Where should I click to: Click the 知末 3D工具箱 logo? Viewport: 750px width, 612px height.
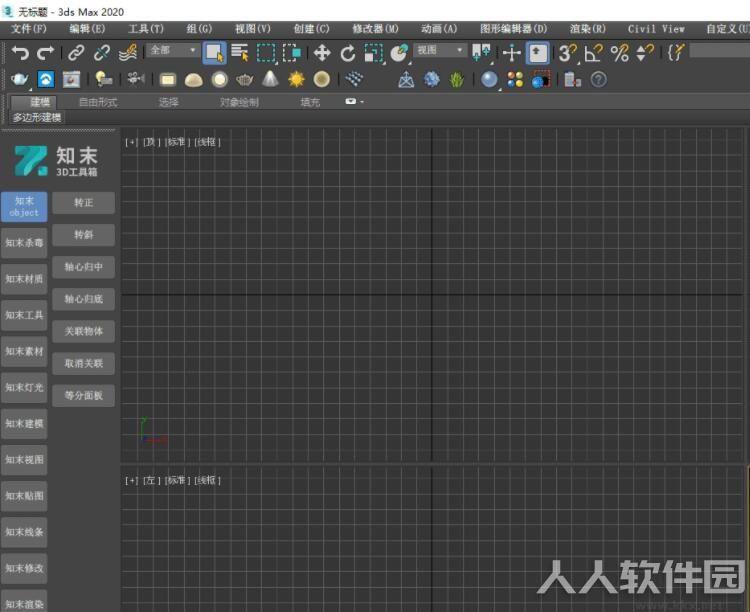click(56, 161)
